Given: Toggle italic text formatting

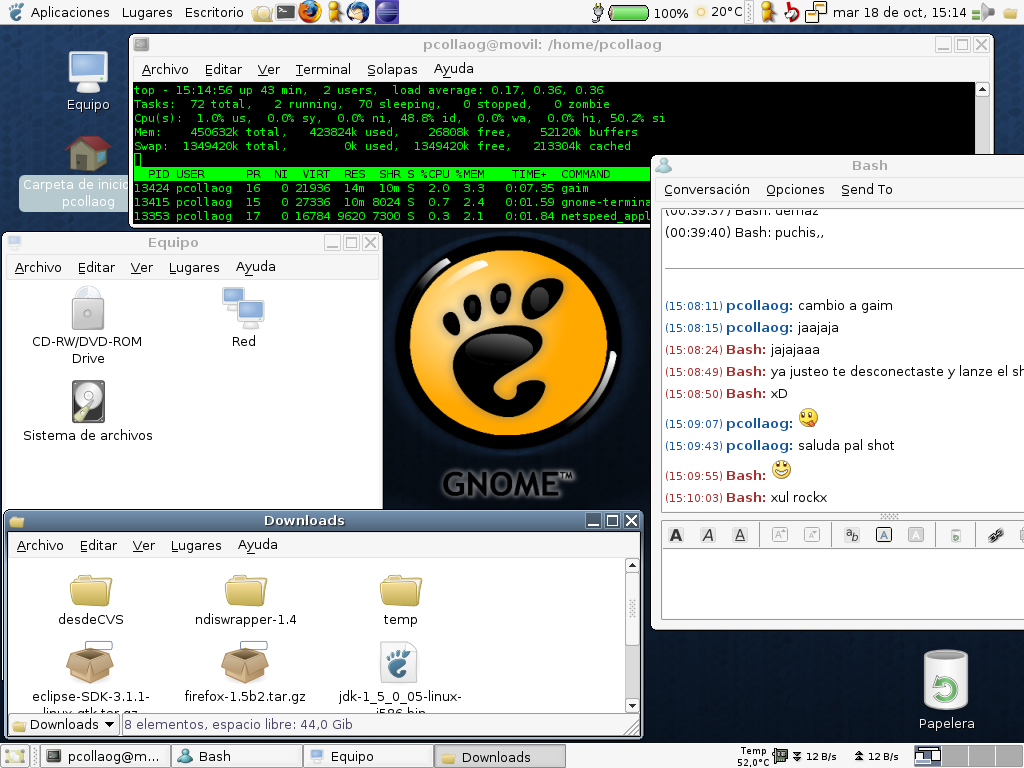Looking at the screenshot, I should [708, 535].
